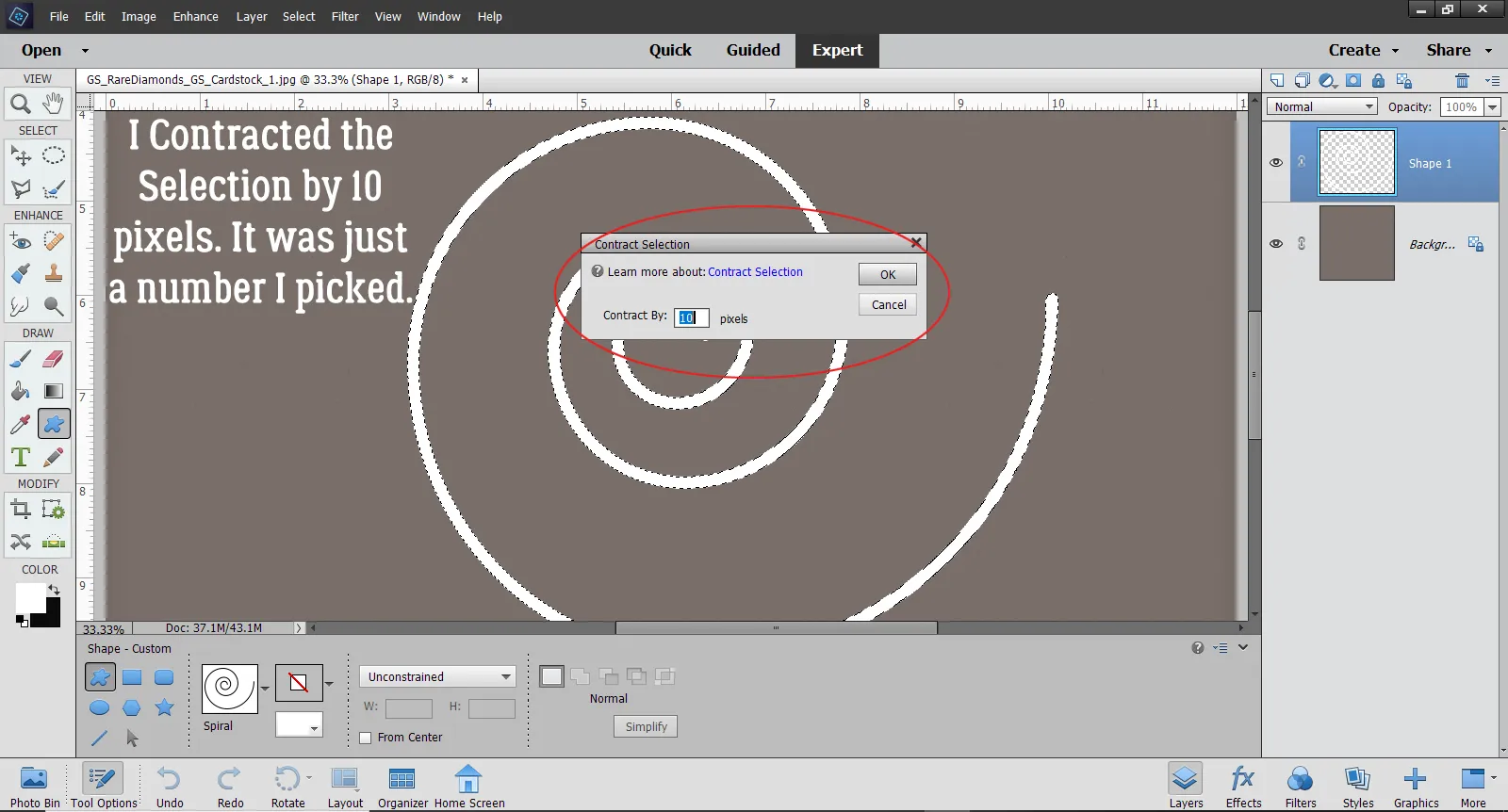Enable the From Center checkbox
Viewport: 1508px width, 812px height.
coord(366,738)
